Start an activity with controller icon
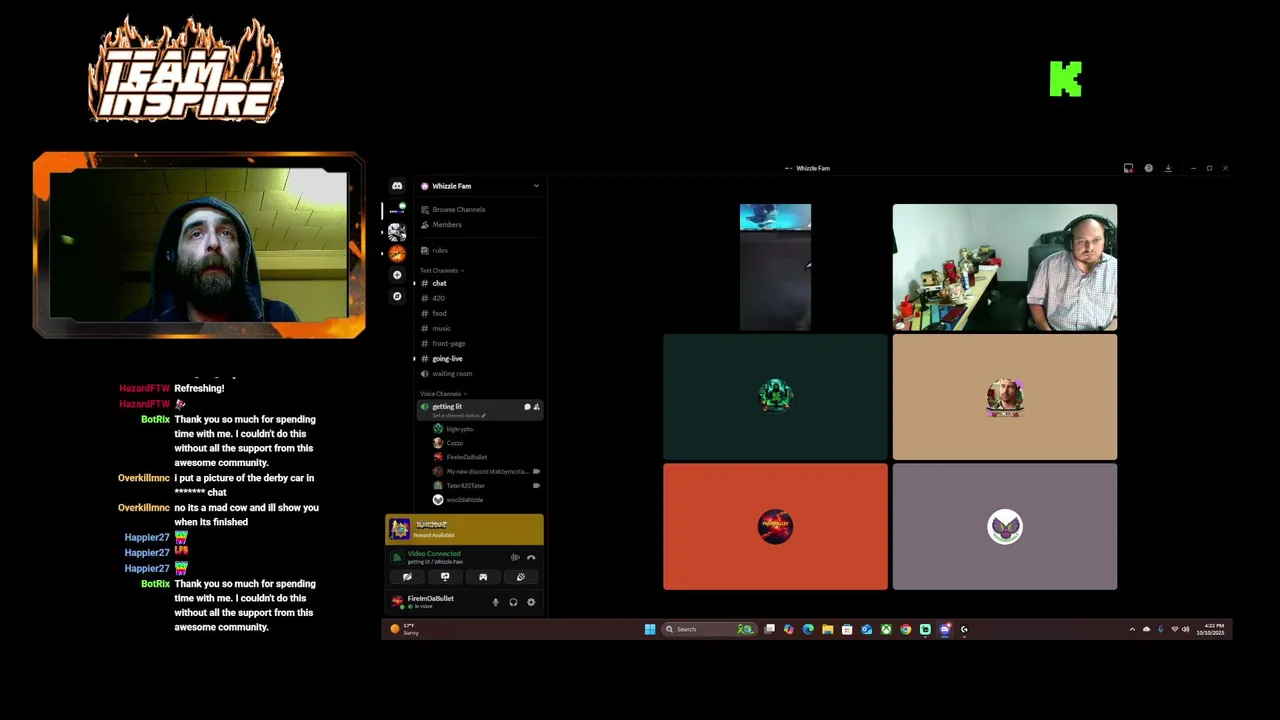The width and height of the screenshot is (1280, 720). (x=483, y=577)
